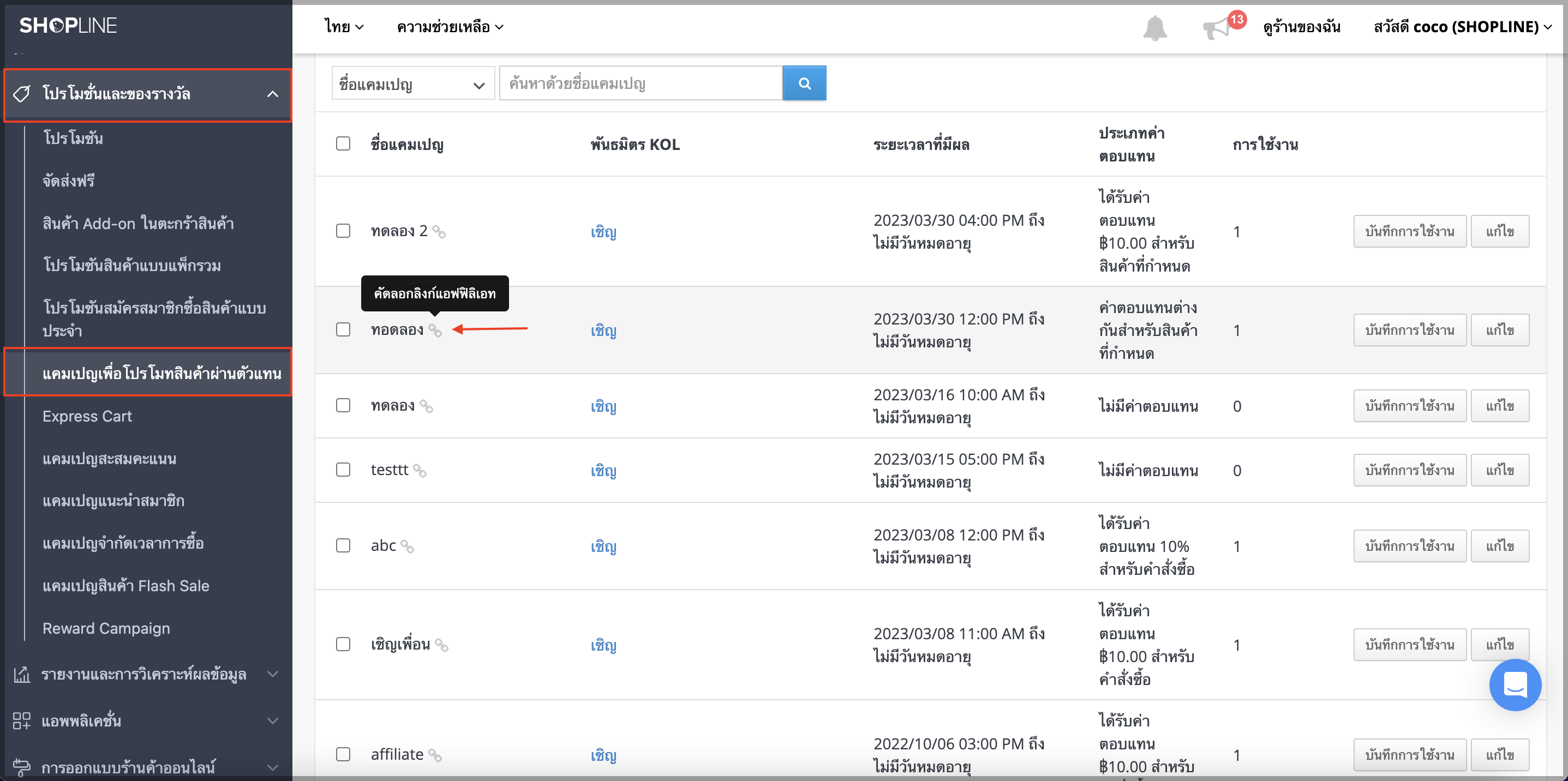This screenshot has height=781, width=1568.
Task: Copy affiliate link icon beside affiliate
Action: [x=435, y=755]
